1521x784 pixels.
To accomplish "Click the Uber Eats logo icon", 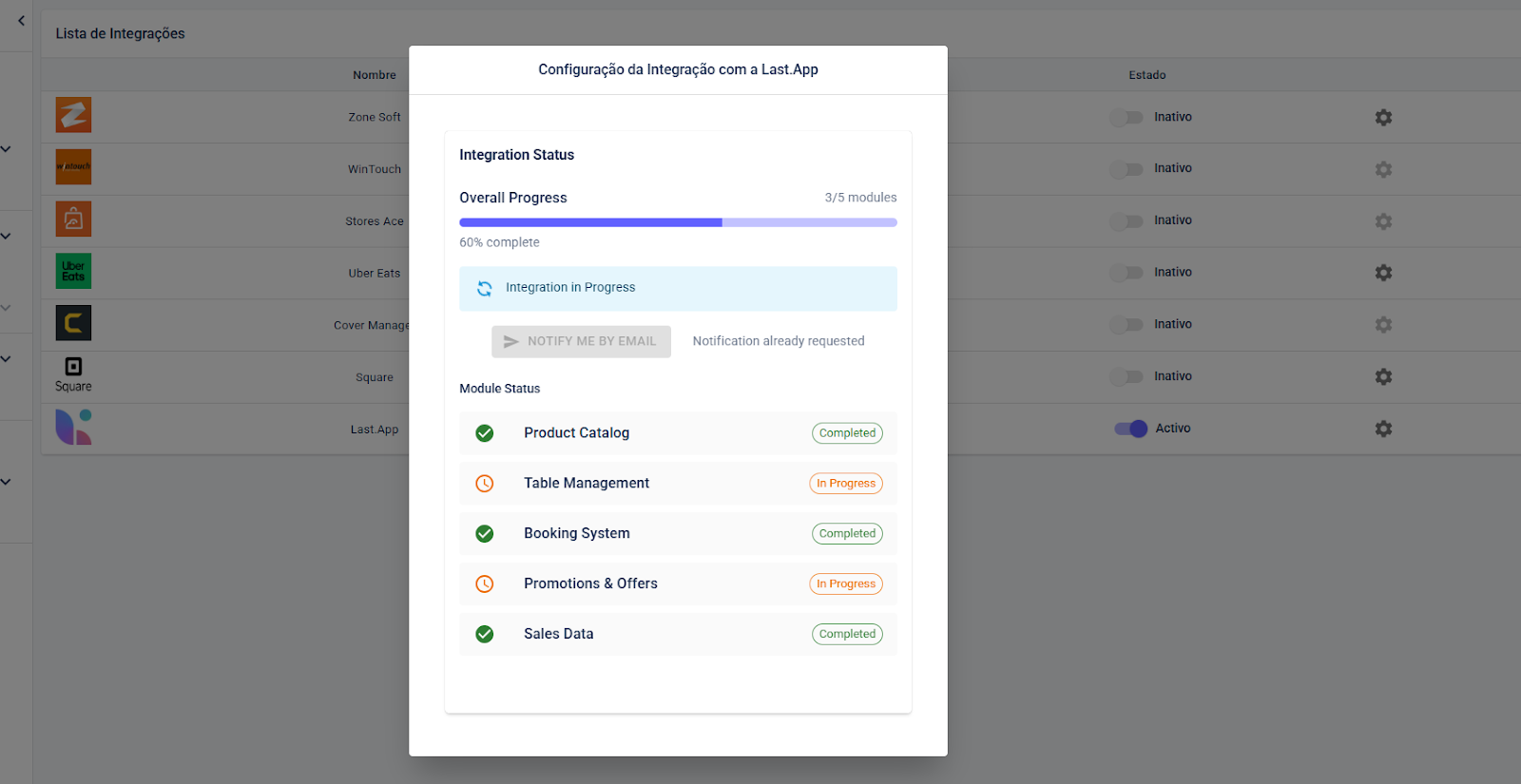I will pos(73,271).
